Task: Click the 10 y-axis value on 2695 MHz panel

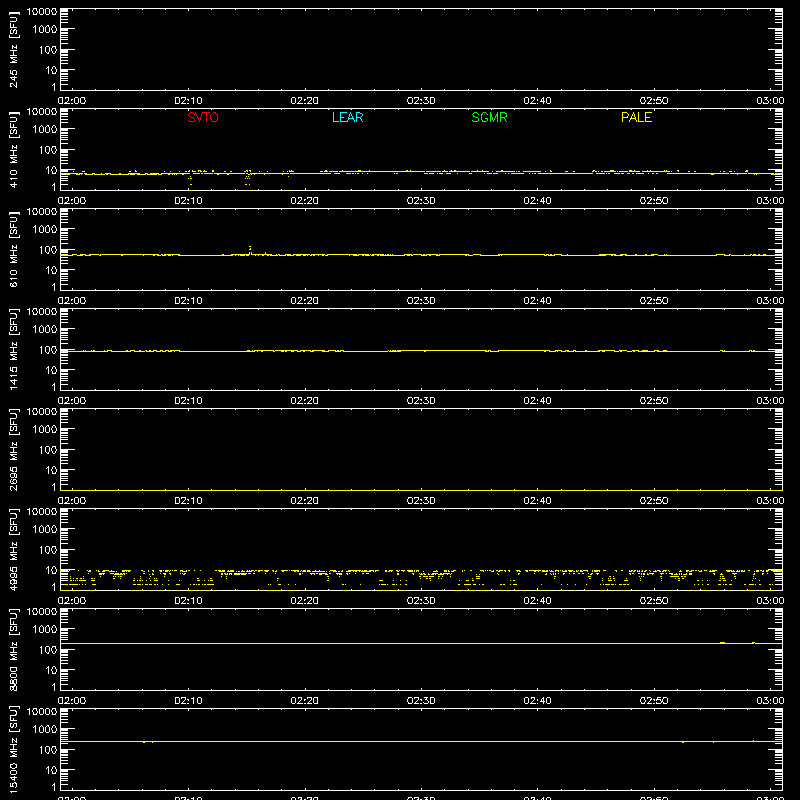Action: [x=52, y=470]
